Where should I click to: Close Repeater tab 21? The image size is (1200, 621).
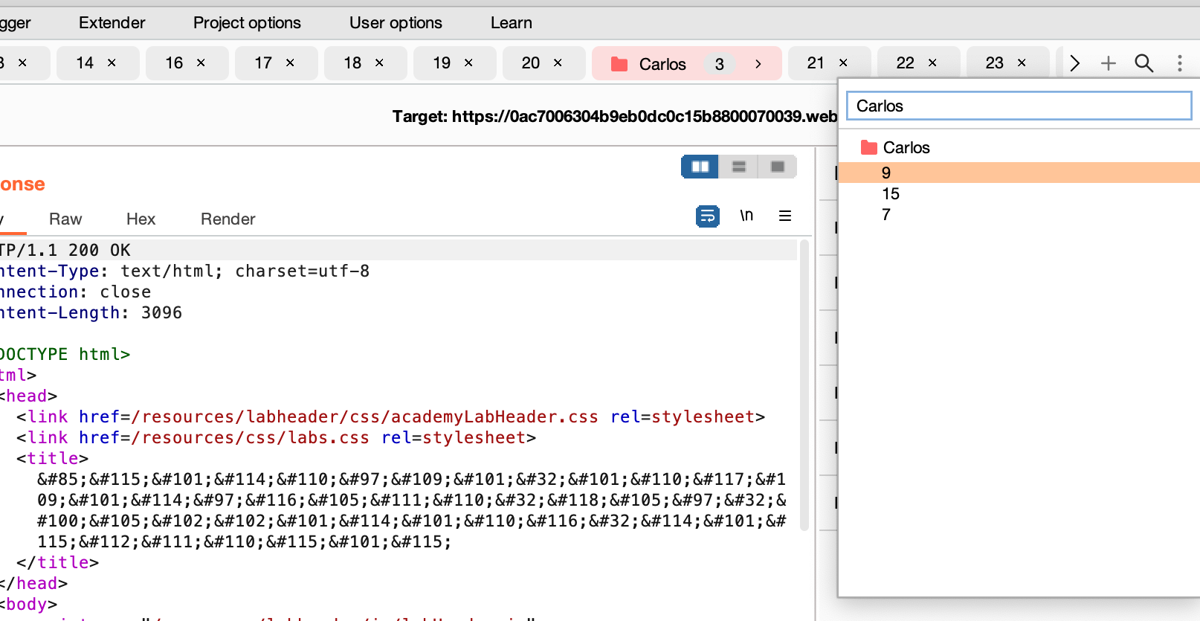point(843,63)
